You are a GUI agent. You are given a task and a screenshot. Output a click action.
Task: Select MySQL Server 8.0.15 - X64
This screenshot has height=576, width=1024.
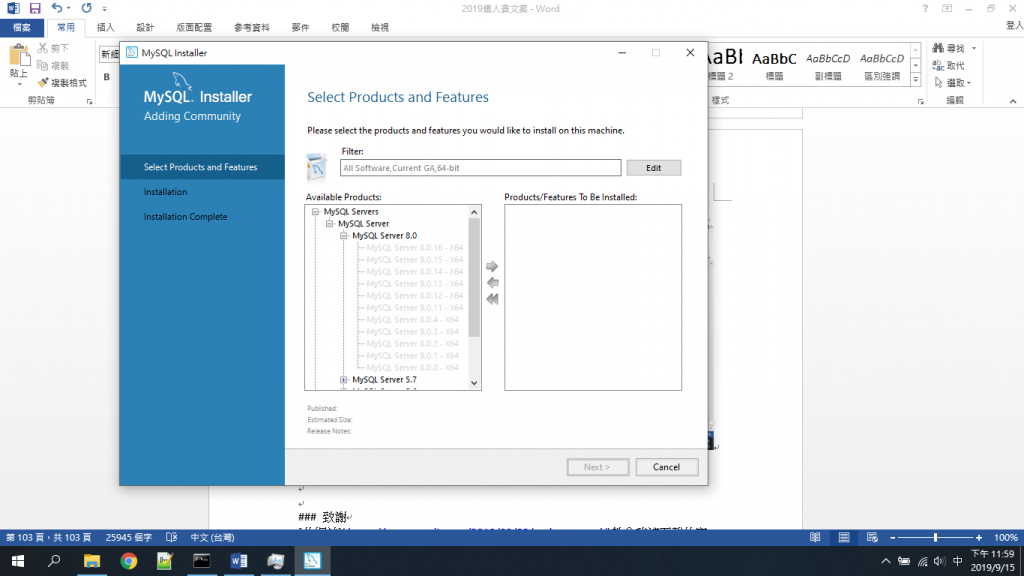pyautogui.click(x=415, y=259)
